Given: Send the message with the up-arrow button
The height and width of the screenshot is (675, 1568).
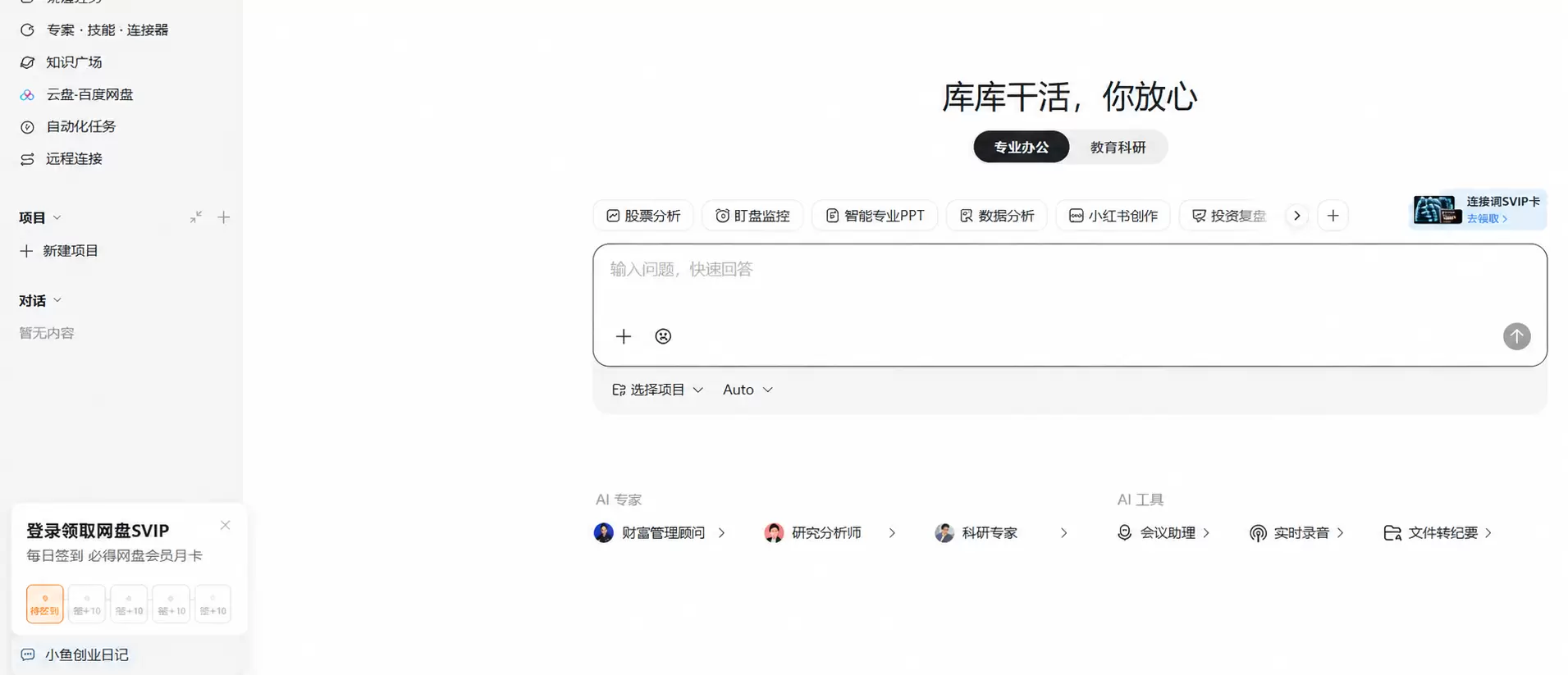Looking at the screenshot, I should [x=1516, y=336].
